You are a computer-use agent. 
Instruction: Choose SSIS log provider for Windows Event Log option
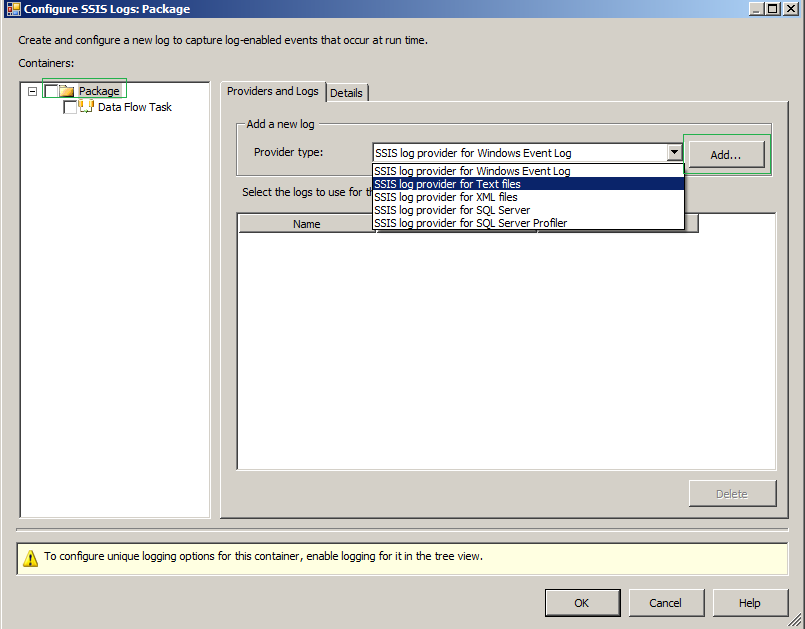coord(528,171)
